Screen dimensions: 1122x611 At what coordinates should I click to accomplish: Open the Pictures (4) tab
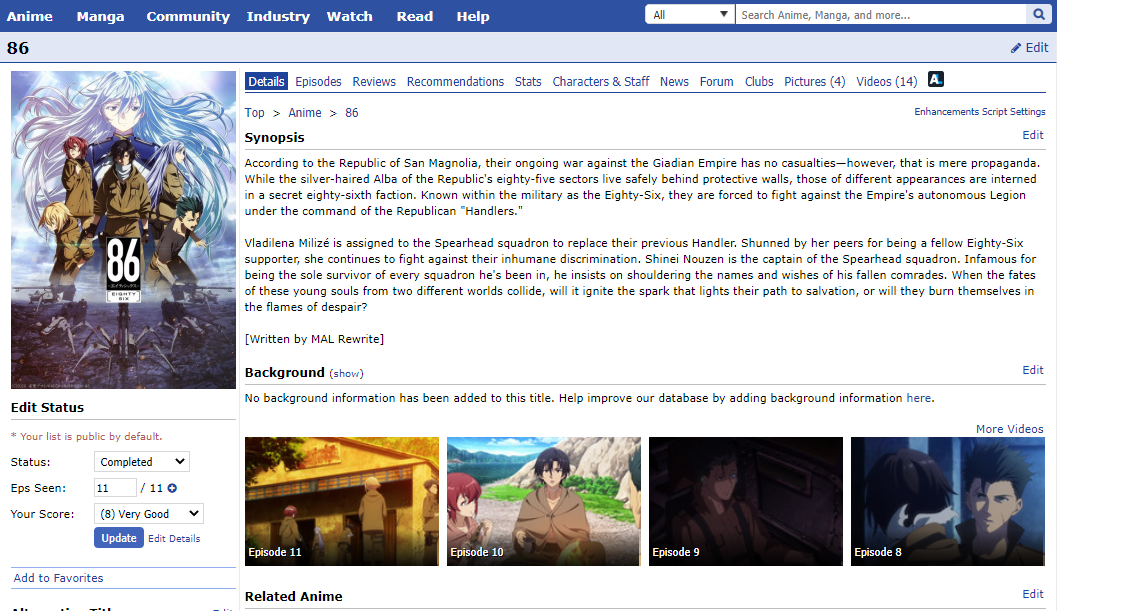point(814,82)
